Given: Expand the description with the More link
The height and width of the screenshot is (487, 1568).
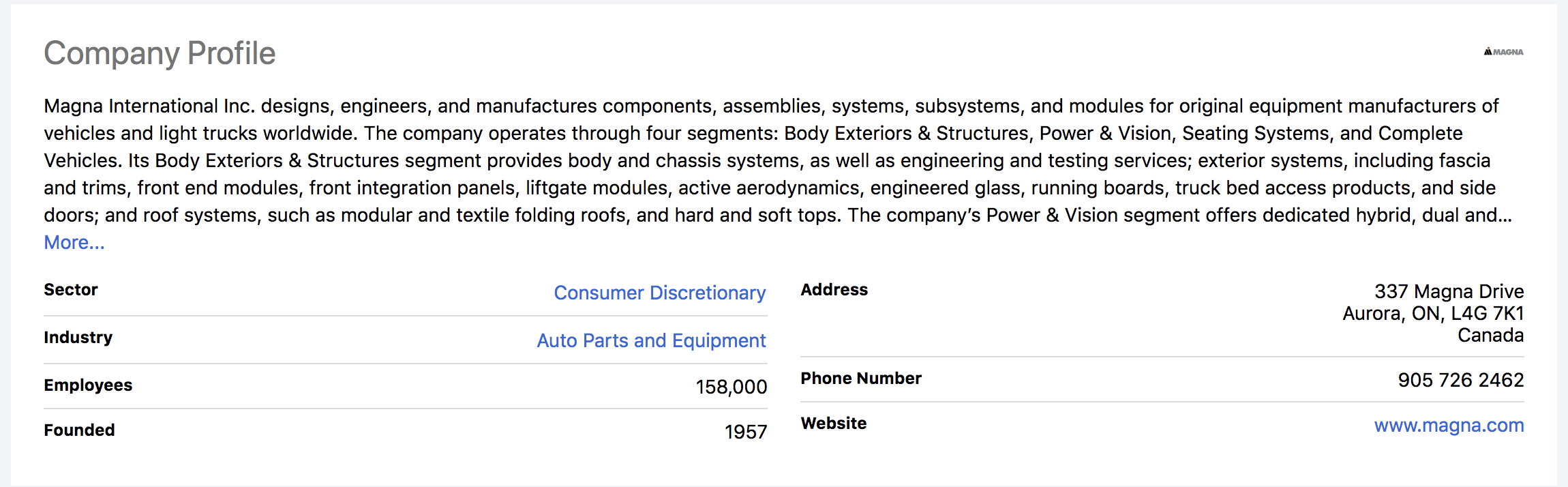Looking at the screenshot, I should point(74,243).
